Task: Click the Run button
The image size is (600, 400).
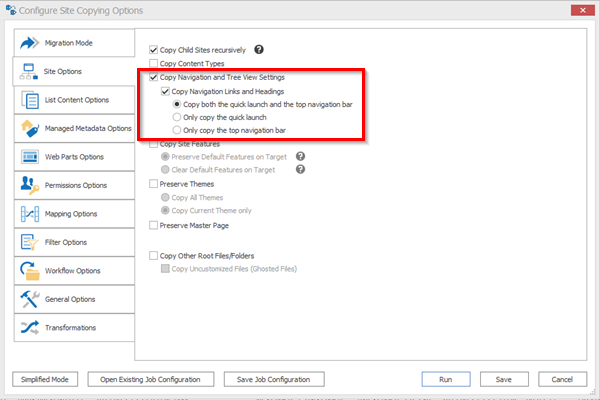Action: coord(446,379)
